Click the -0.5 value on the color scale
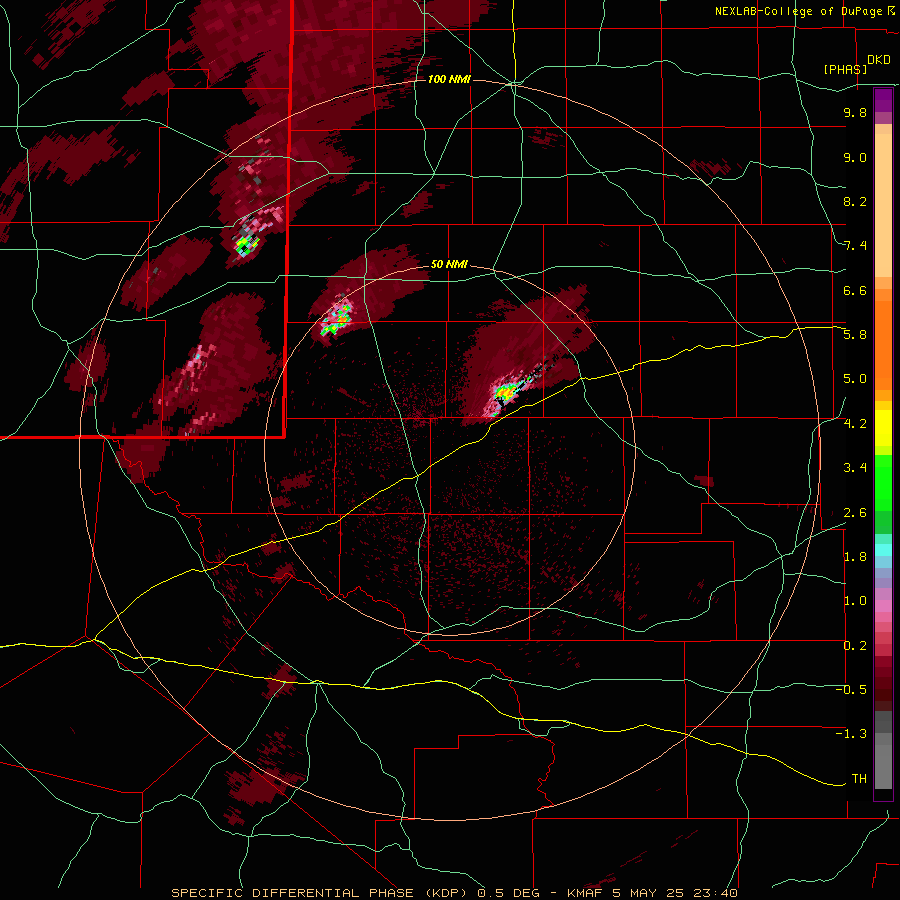The height and width of the screenshot is (900, 900). pyautogui.click(x=852, y=690)
